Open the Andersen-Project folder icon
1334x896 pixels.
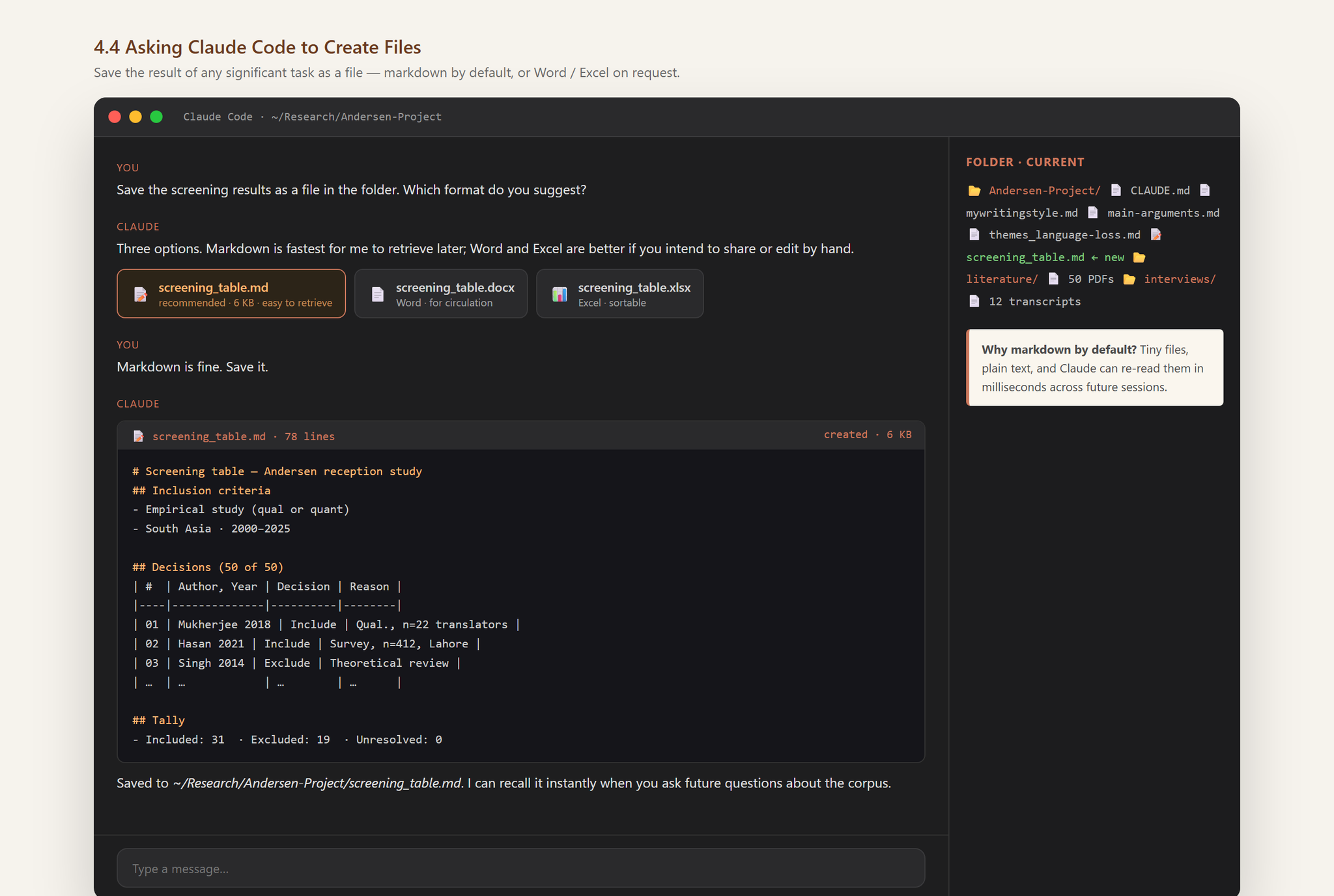tap(974, 191)
